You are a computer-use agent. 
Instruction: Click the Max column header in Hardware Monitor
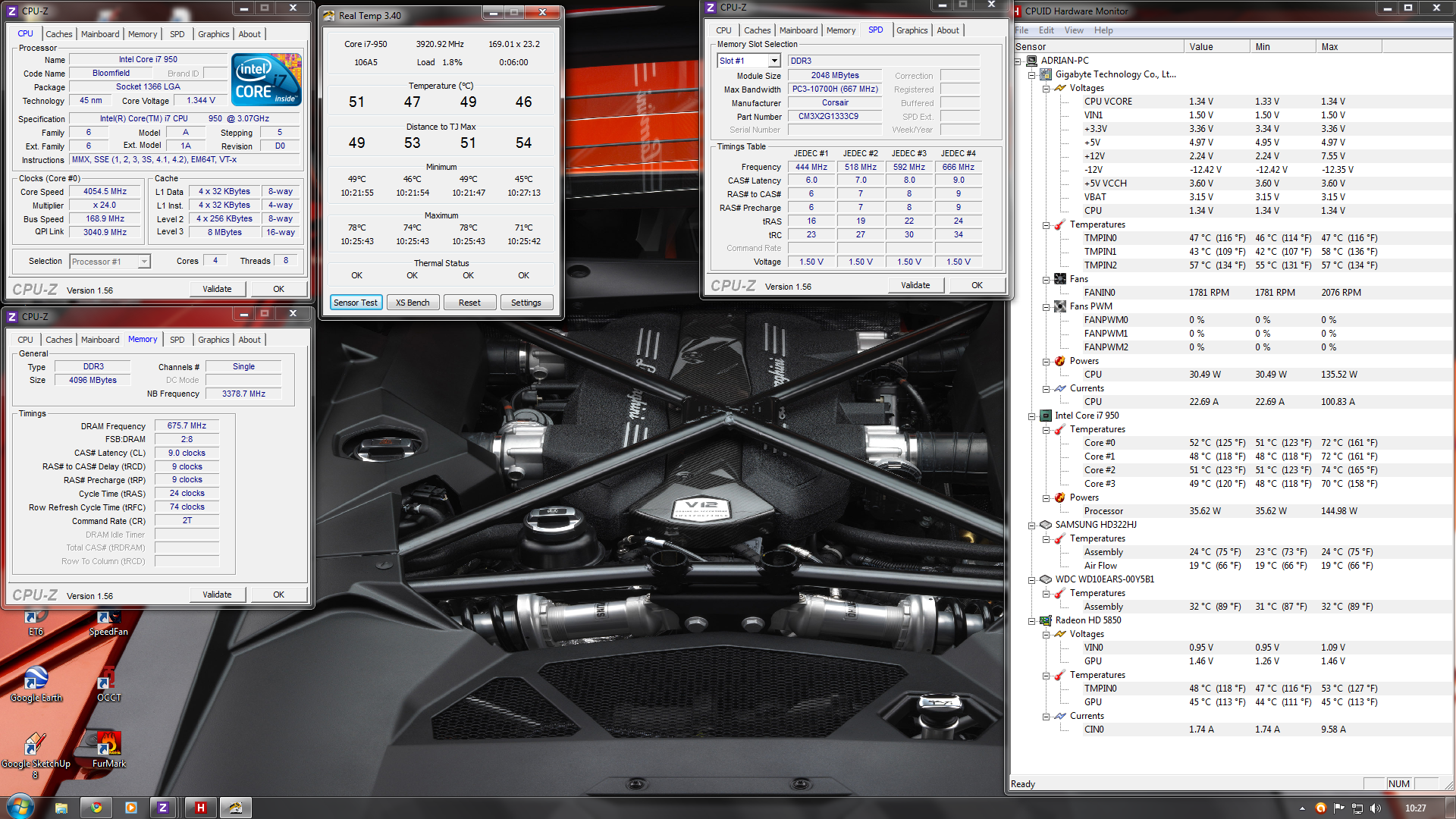click(x=1348, y=47)
